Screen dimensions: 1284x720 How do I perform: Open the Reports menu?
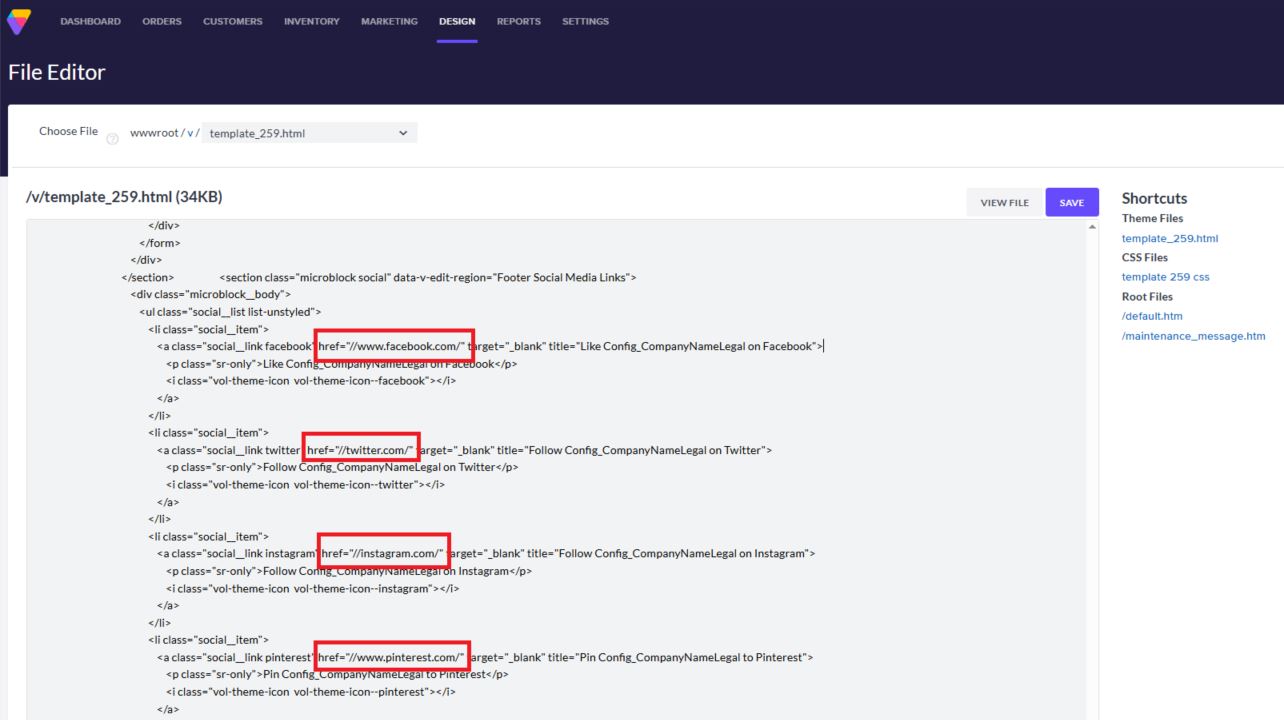pos(518,21)
